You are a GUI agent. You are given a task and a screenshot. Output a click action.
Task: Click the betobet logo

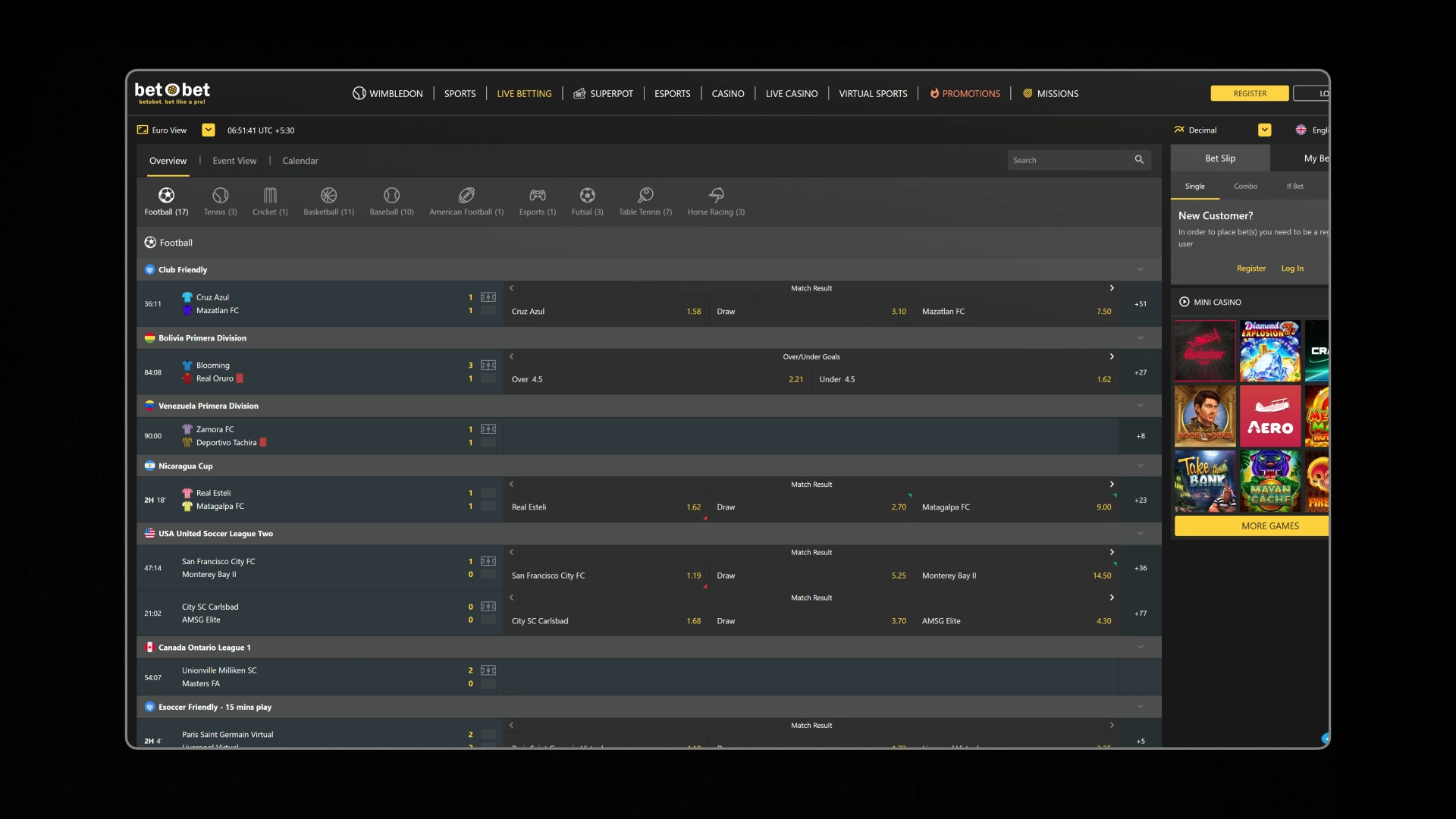pyautogui.click(x=172, y=93)
